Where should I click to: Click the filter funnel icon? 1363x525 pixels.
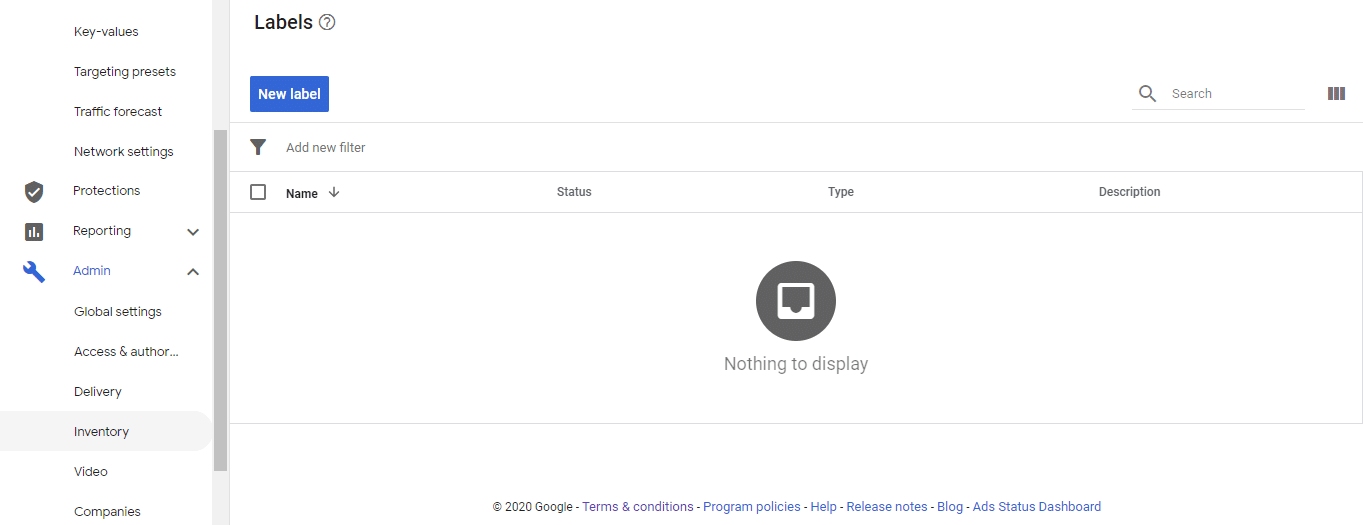coord(258,147)
